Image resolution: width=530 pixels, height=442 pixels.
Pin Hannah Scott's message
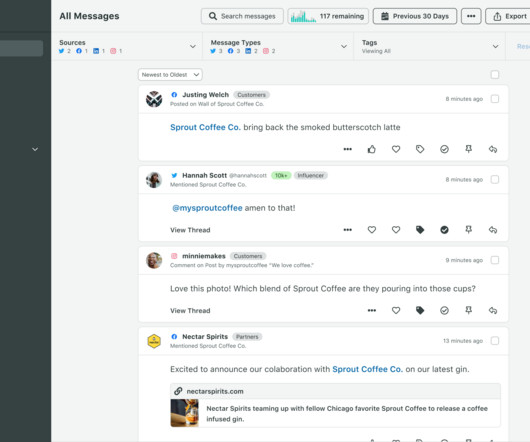(468, 230)
